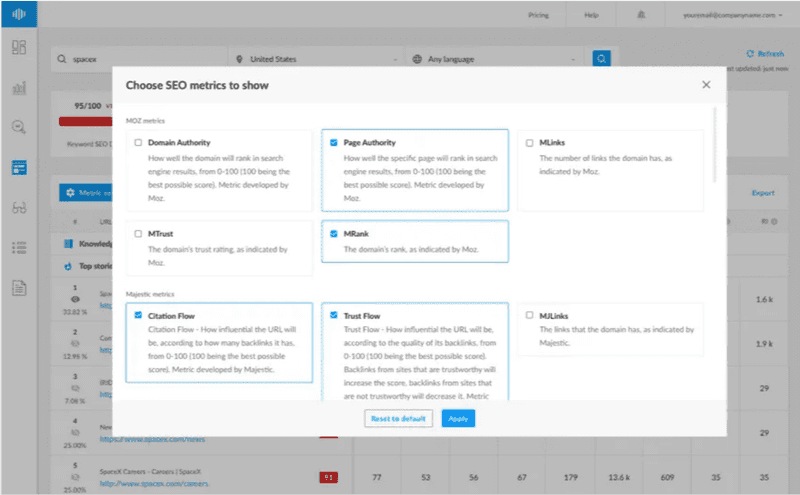The image size is (800, 495).
Task: Uncheck the Page Authority checkbox
Action: tap(334, 142)
